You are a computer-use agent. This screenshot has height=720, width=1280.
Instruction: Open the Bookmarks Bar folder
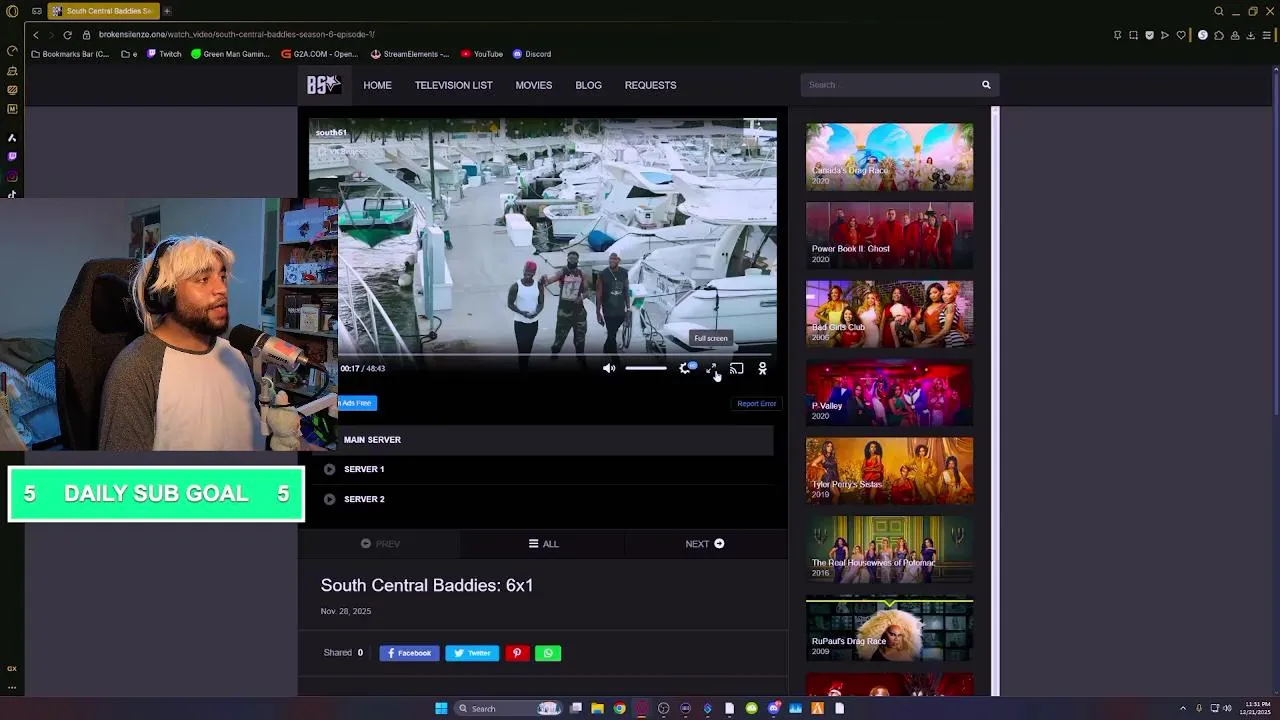[70, 54]
